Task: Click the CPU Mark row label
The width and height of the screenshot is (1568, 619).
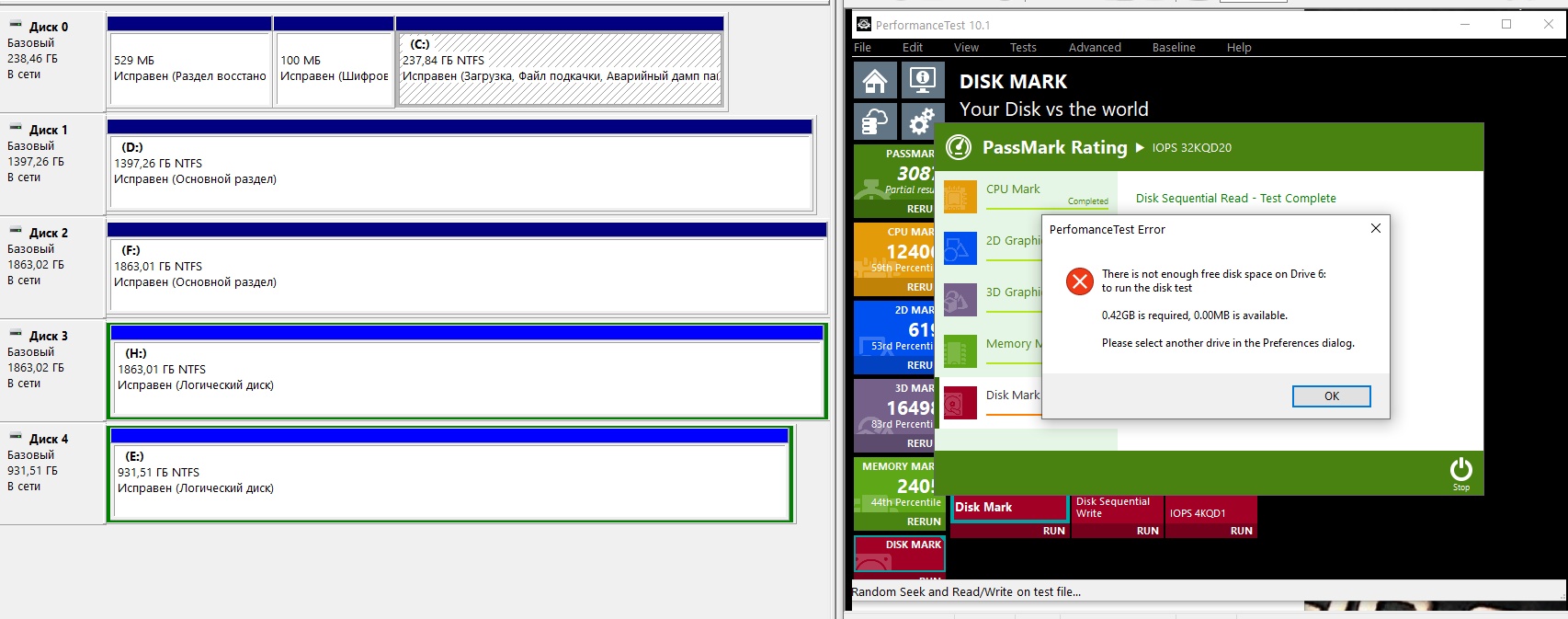Action: click(1013, 189)
